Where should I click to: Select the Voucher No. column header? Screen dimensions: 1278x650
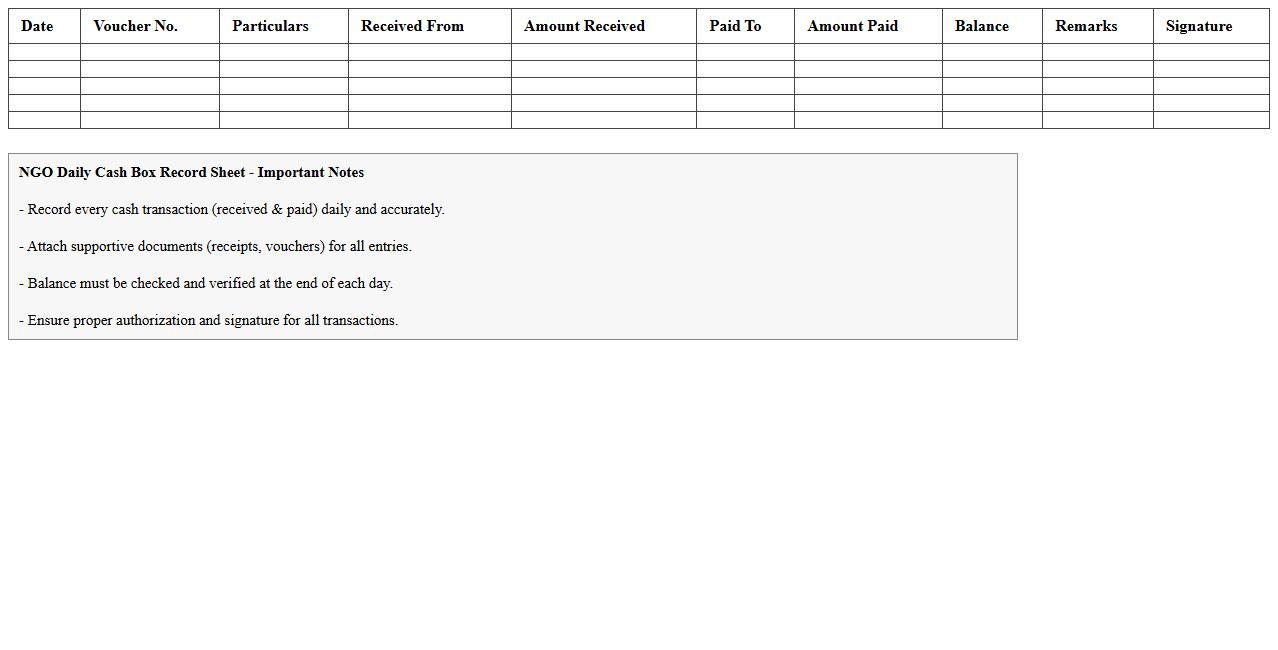(135, 26)
